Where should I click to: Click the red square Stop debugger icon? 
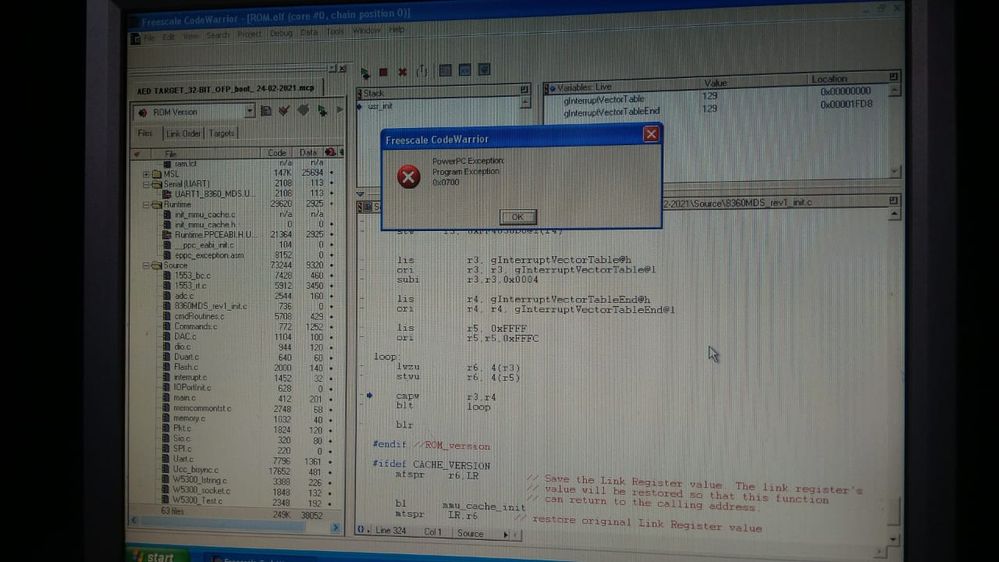pos(384,72)
